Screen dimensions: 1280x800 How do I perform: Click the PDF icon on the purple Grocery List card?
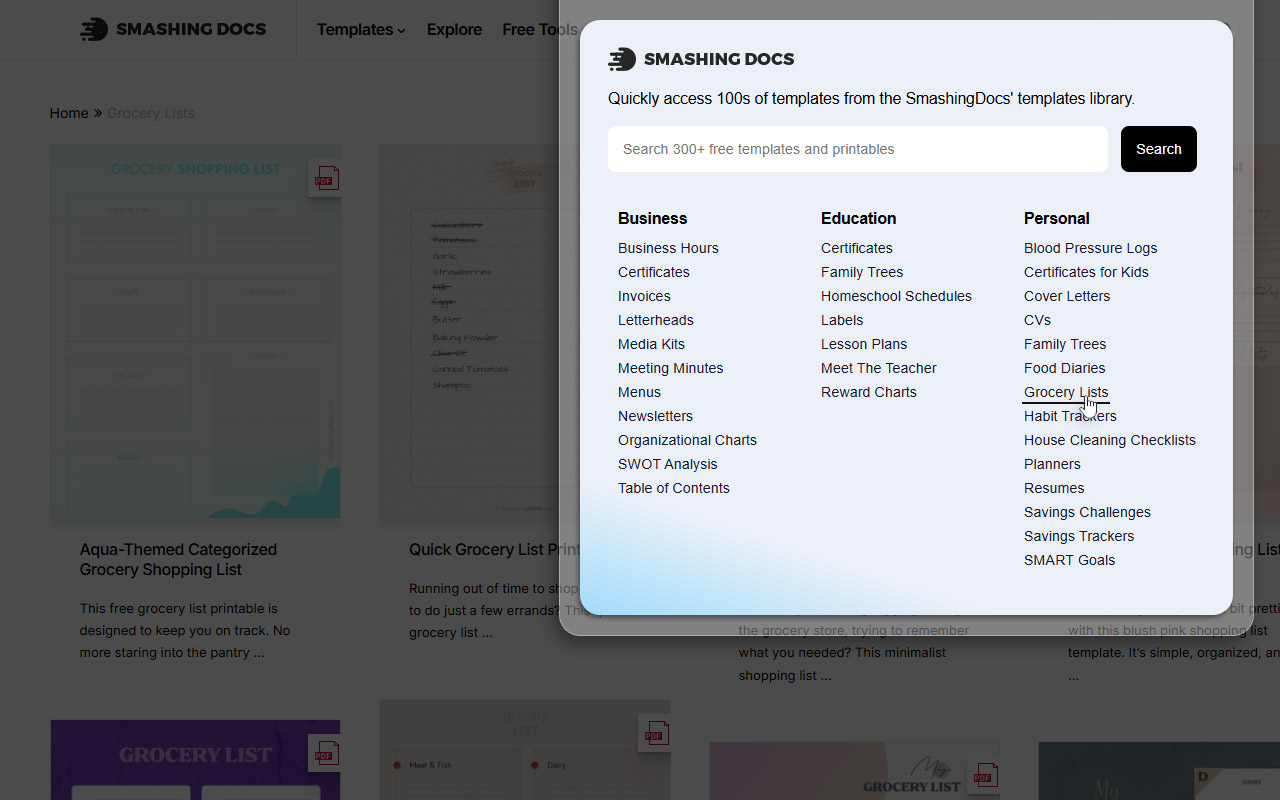click(x=324, y=753)
